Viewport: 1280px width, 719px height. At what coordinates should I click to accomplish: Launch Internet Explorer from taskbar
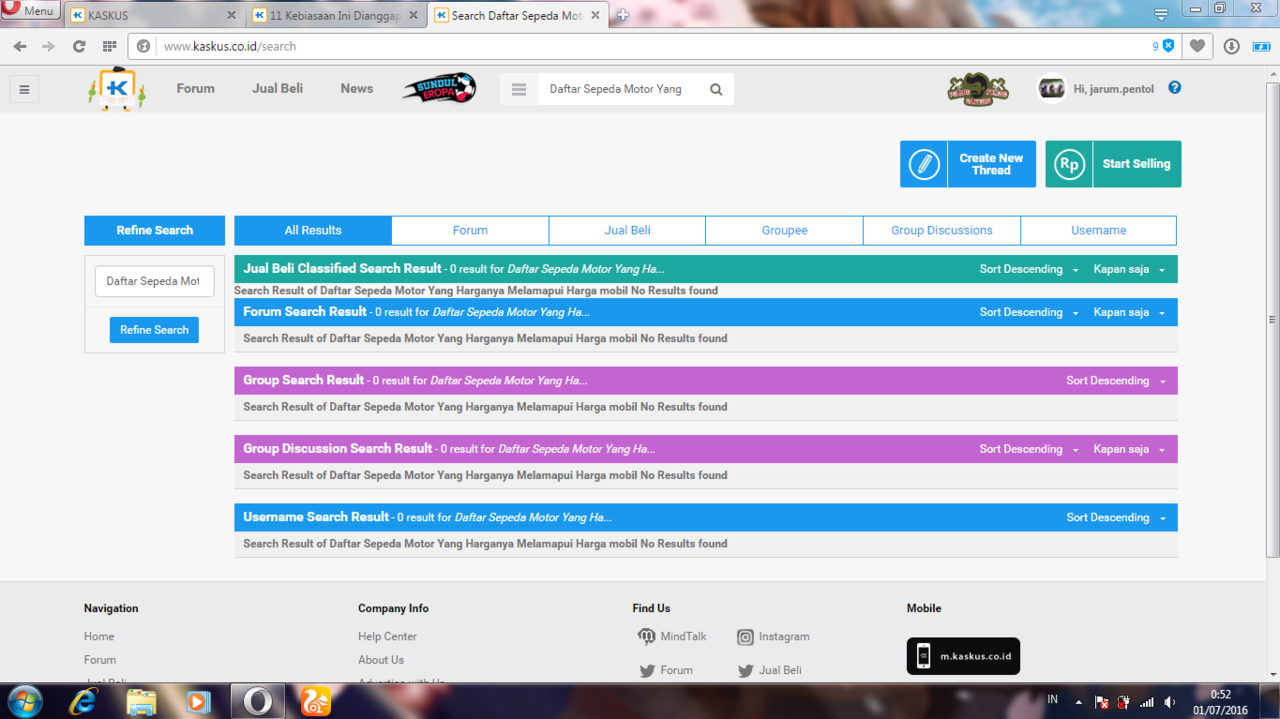[83, 701]
